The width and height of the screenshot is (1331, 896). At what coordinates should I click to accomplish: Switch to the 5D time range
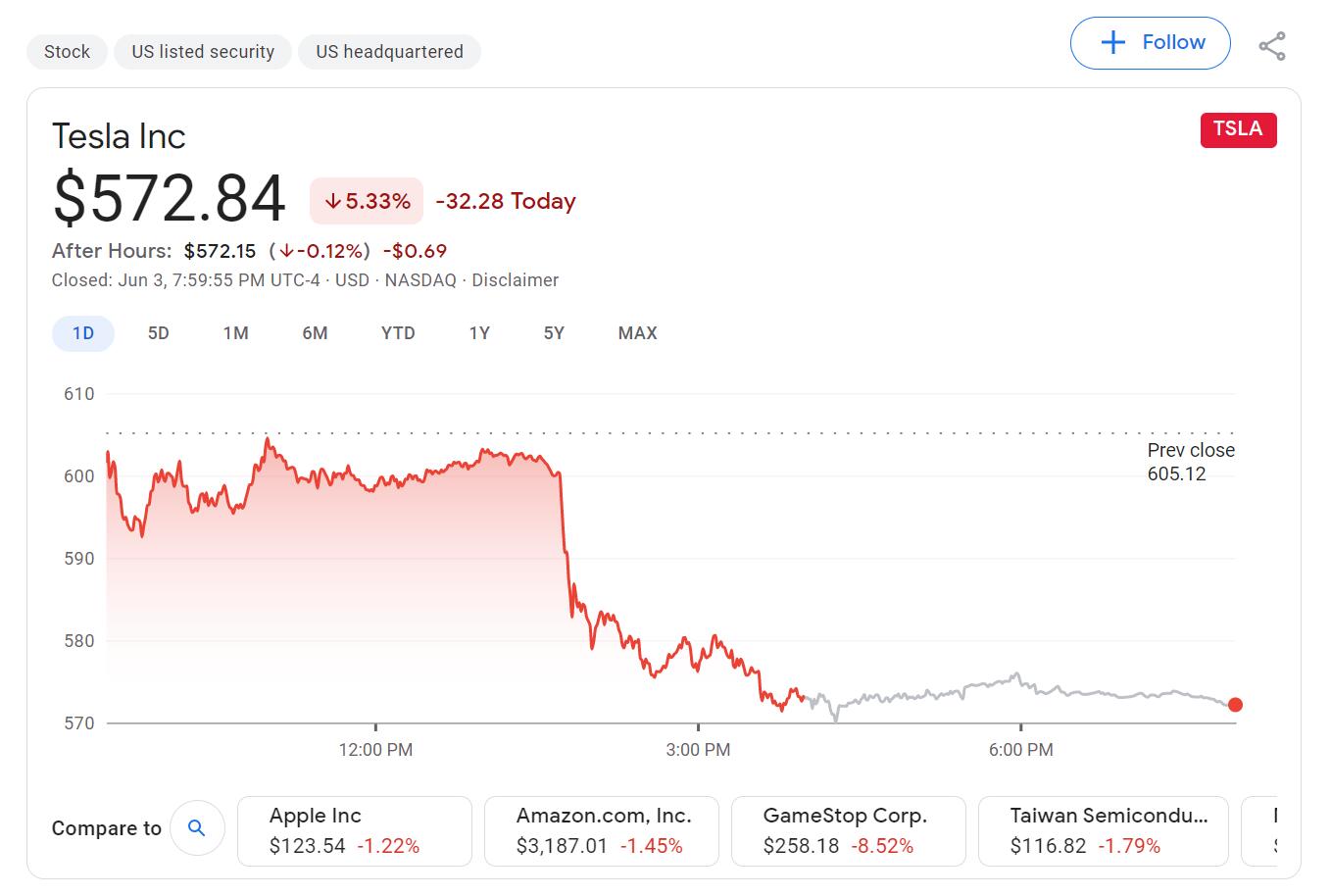(x=159, y=333)
